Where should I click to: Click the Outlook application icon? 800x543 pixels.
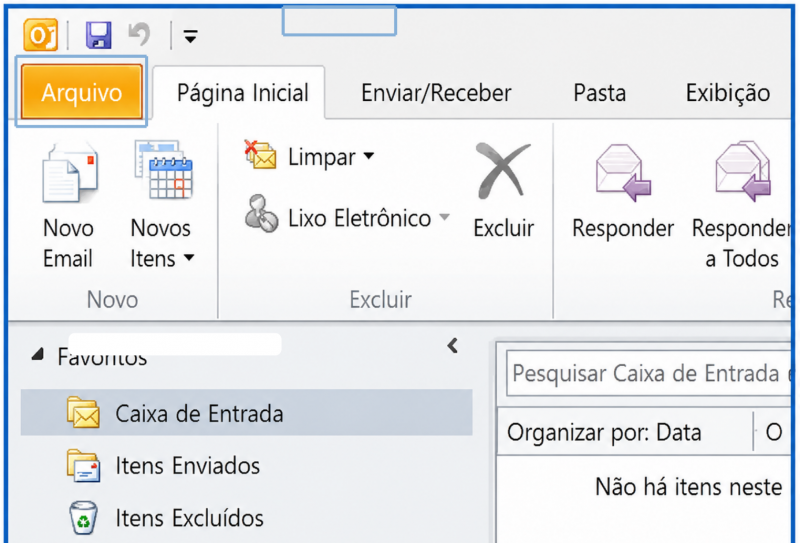coord(40,35)
